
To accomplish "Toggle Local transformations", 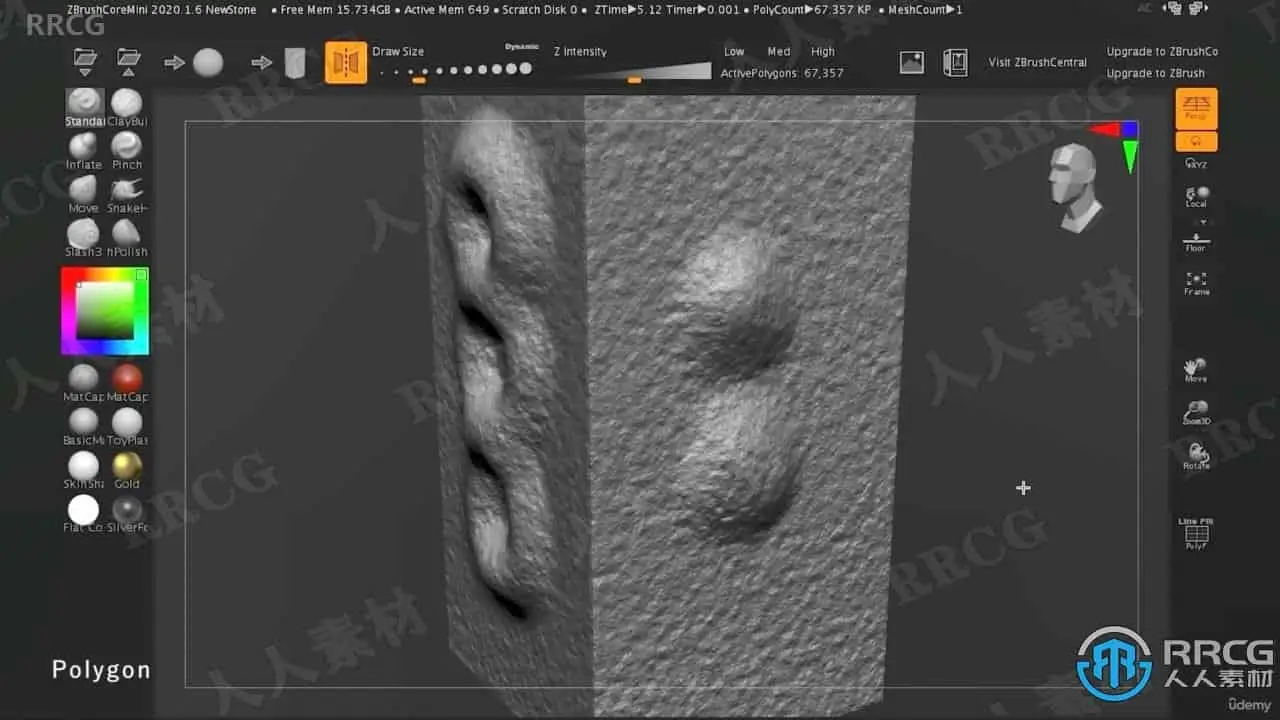I will 1196,196.
